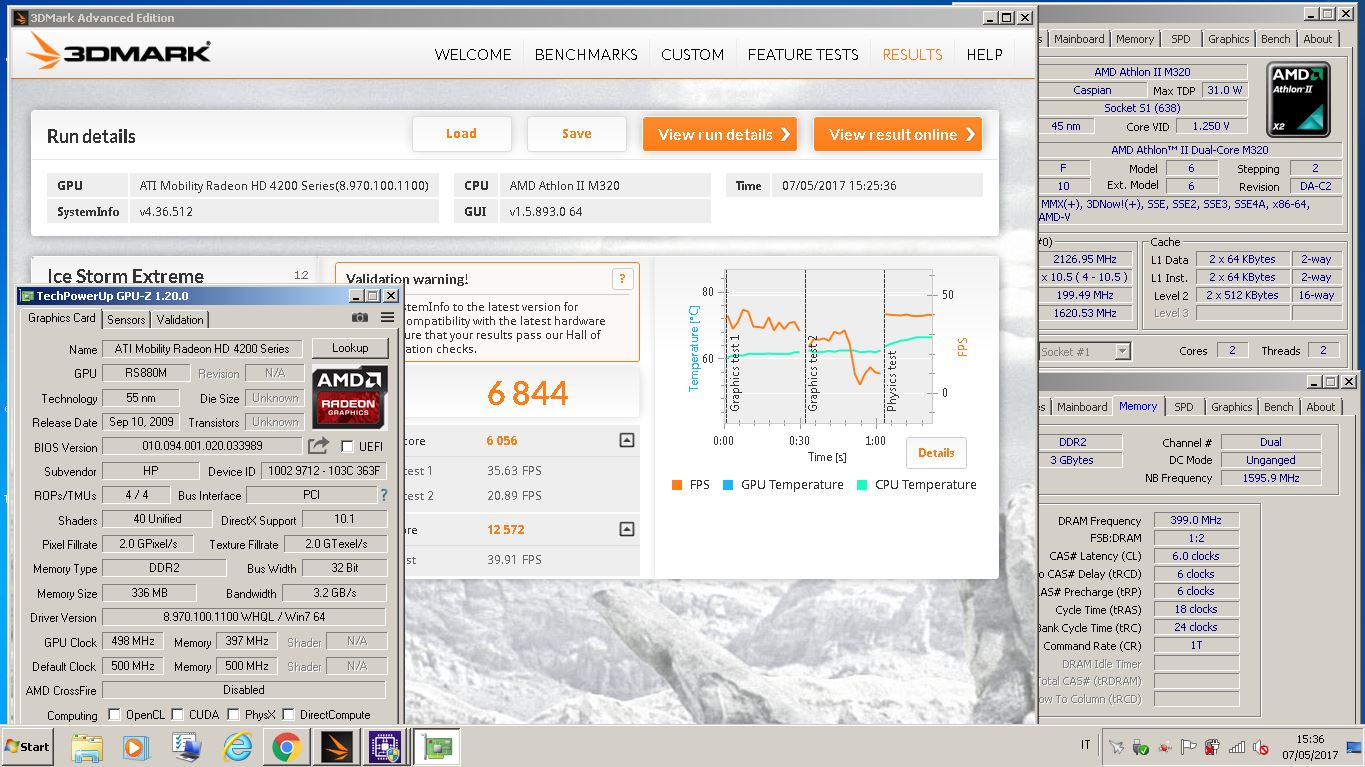This screenshot has height=767, width=1365.
Task: Open Internet Explorer from the taskbar
Action: [x=237, y=747]
